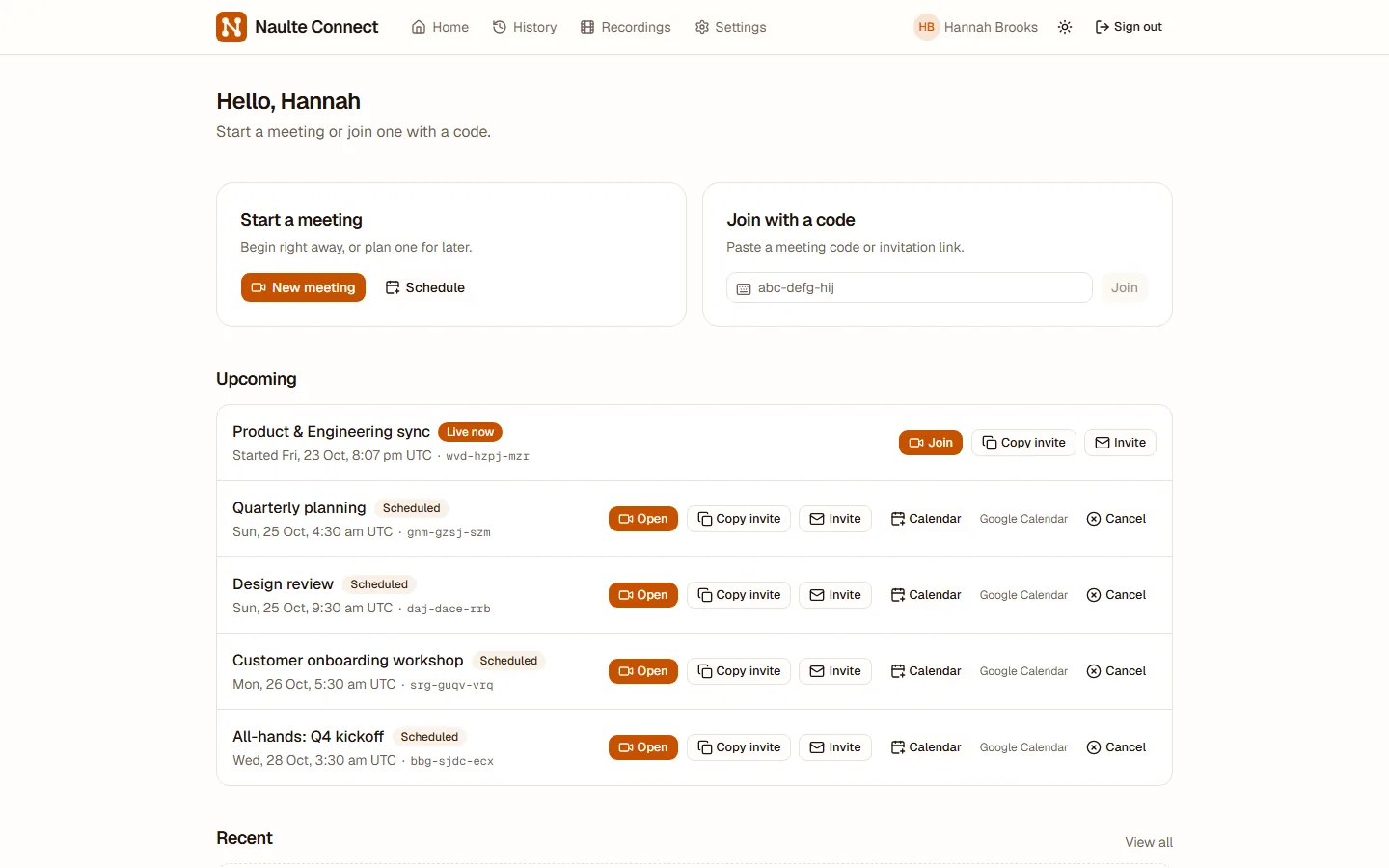Invite people to Product & Engineering sync
1389x868 pixels.
(x=1120, y=443)
